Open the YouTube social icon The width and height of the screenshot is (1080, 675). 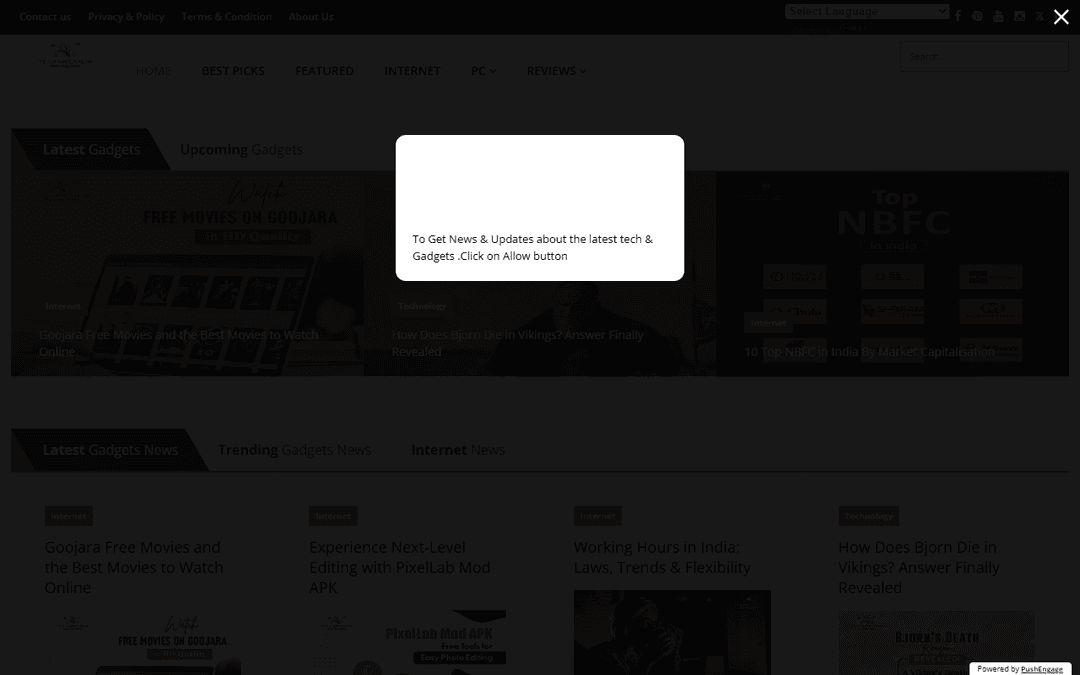(x=998, y=16)
